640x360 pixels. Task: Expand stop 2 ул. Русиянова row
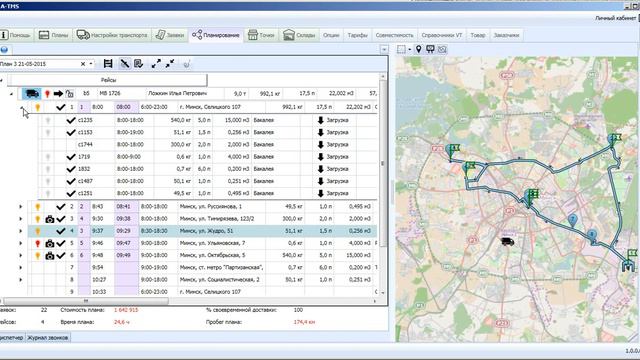[x=21, y=207]
